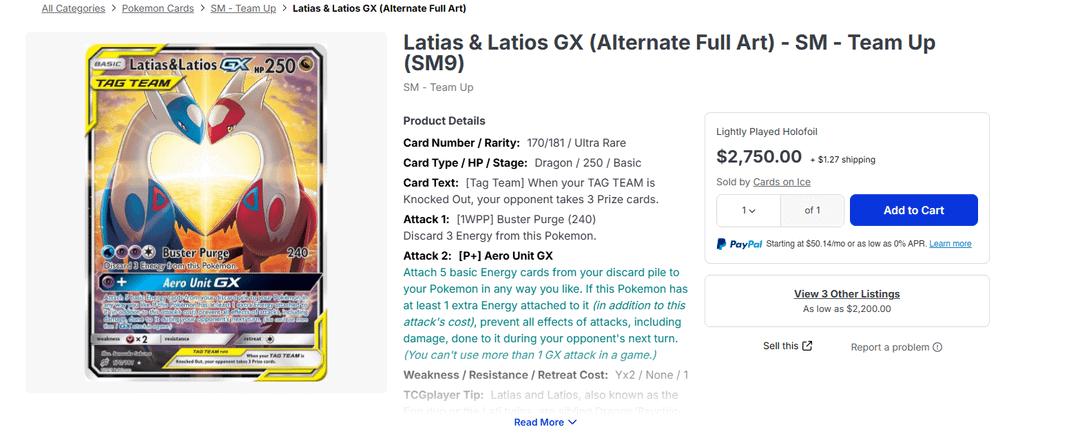Click the chevron arrow in the quantity selector

751,211
